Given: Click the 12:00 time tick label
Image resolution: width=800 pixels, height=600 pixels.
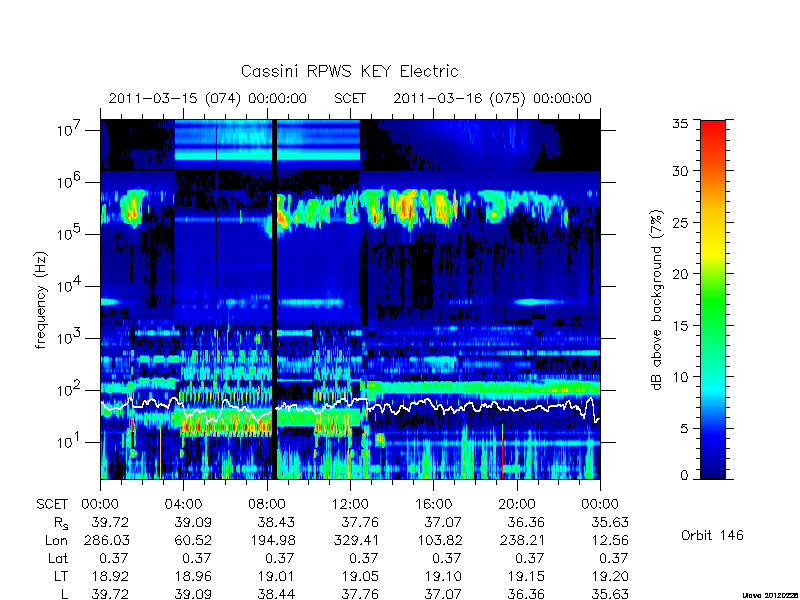Looking at the screenshot, I should click(350, 504).
